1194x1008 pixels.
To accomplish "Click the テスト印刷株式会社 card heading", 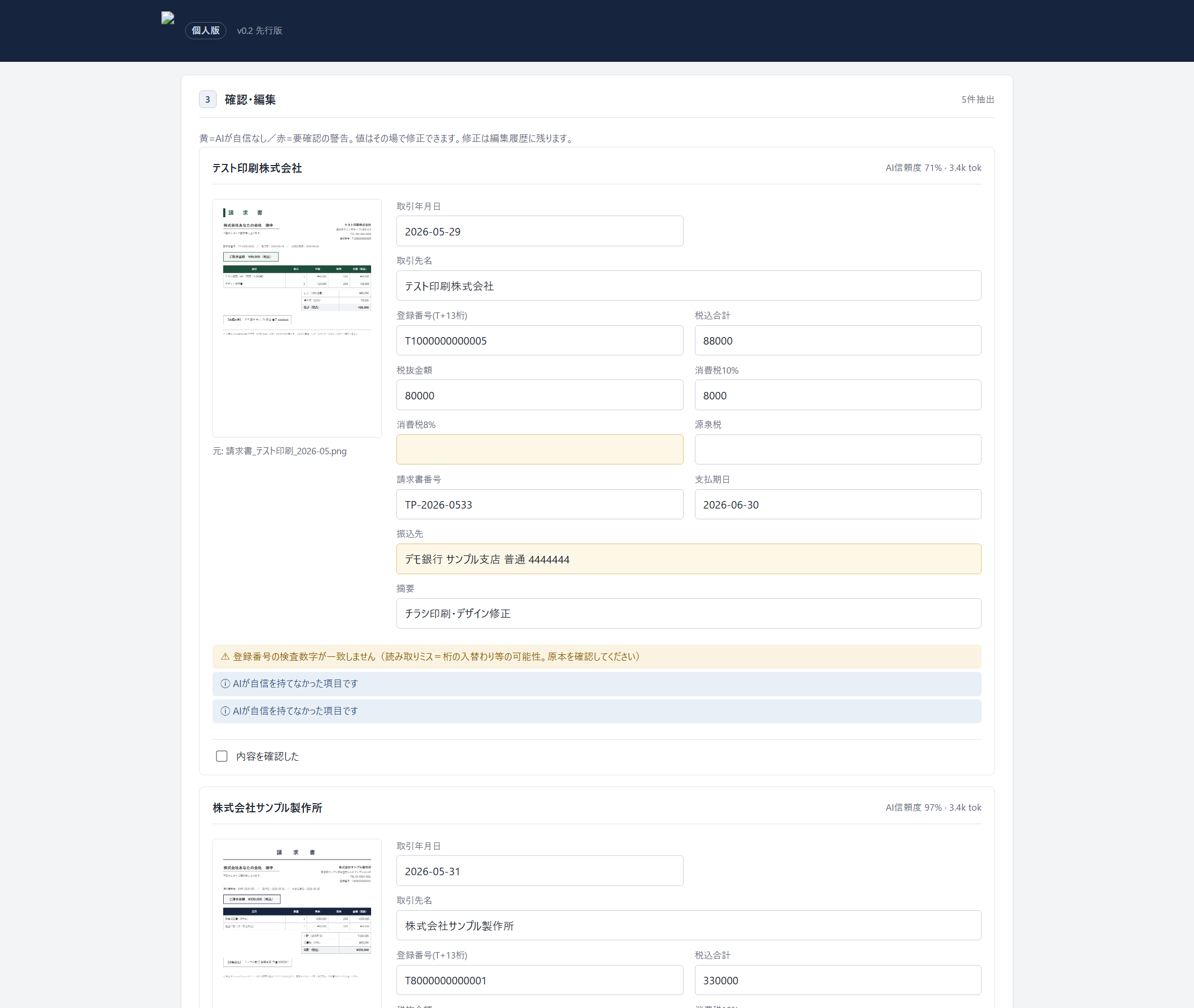I will (x=257, y=168).
